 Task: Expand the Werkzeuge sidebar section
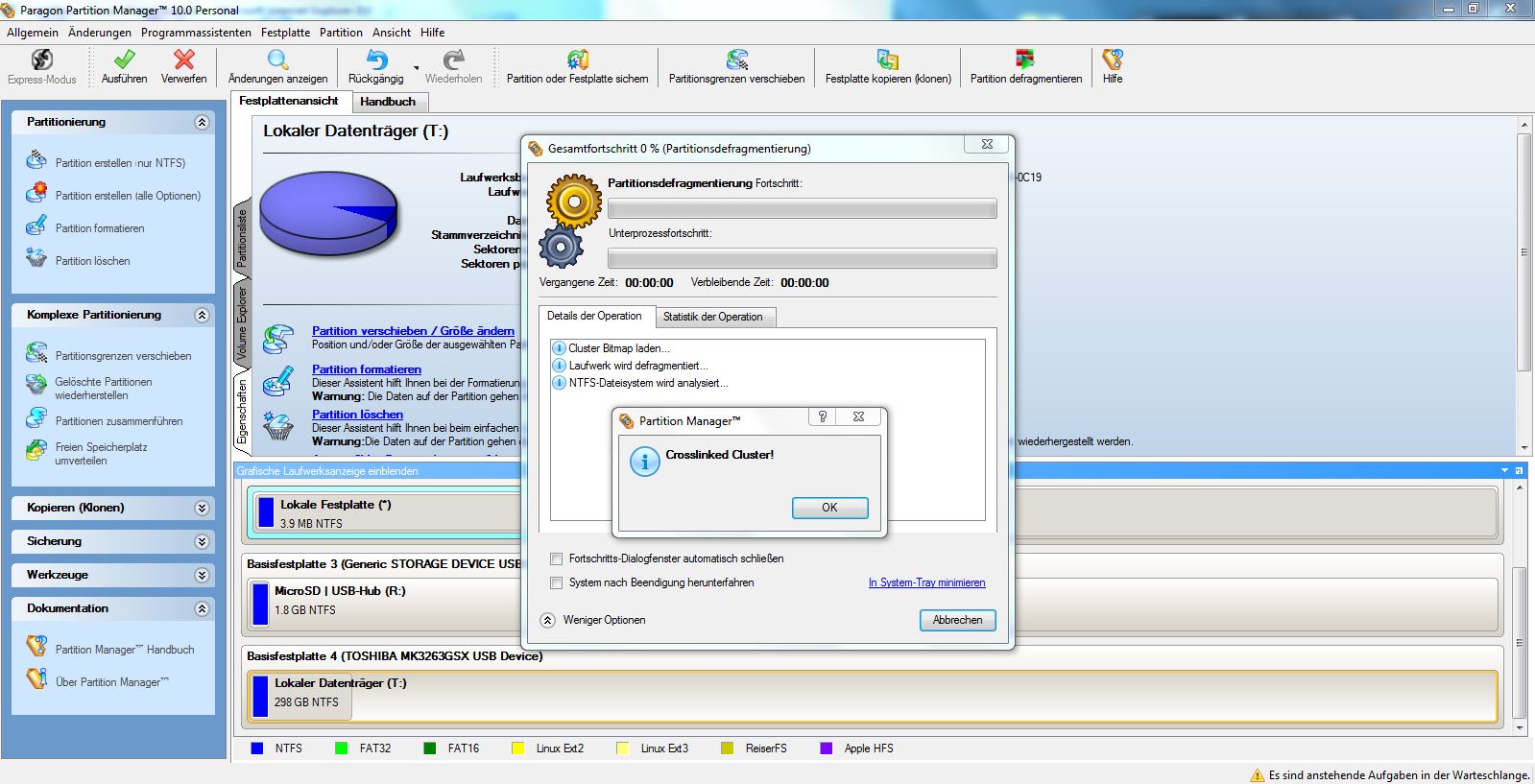[202, 575]
